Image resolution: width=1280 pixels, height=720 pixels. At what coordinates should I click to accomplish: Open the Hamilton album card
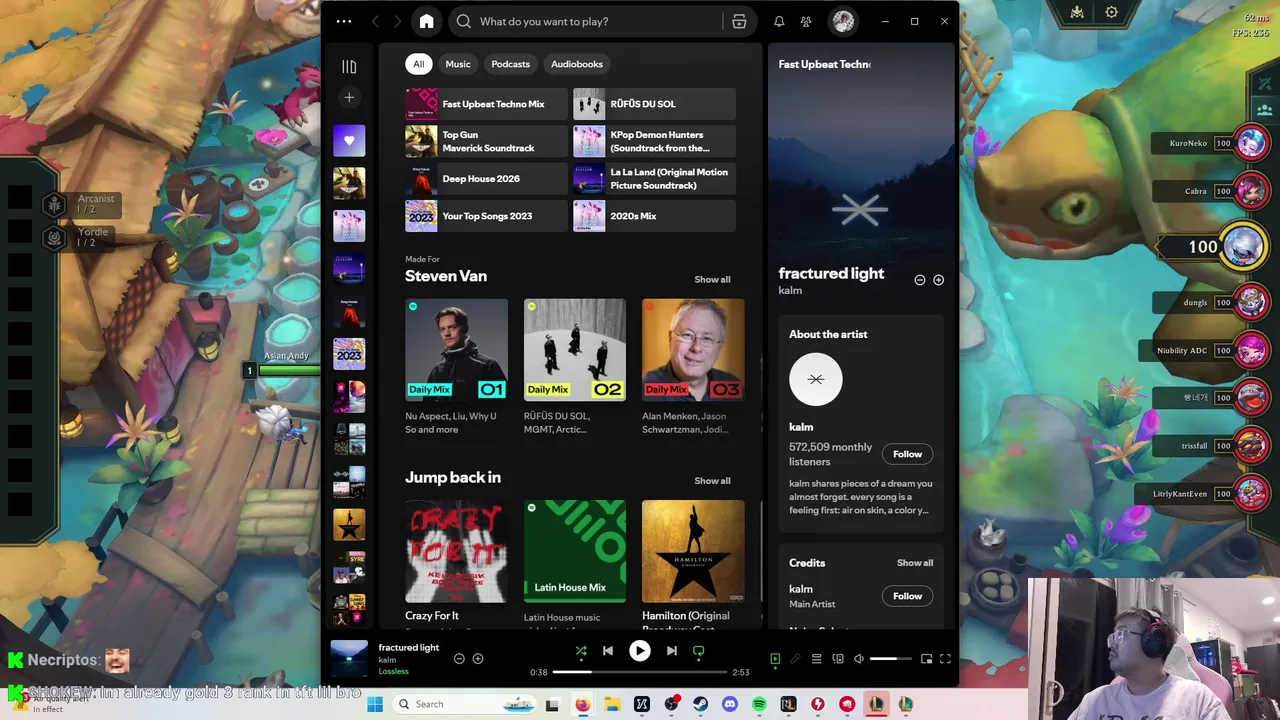tap(693, 566)
